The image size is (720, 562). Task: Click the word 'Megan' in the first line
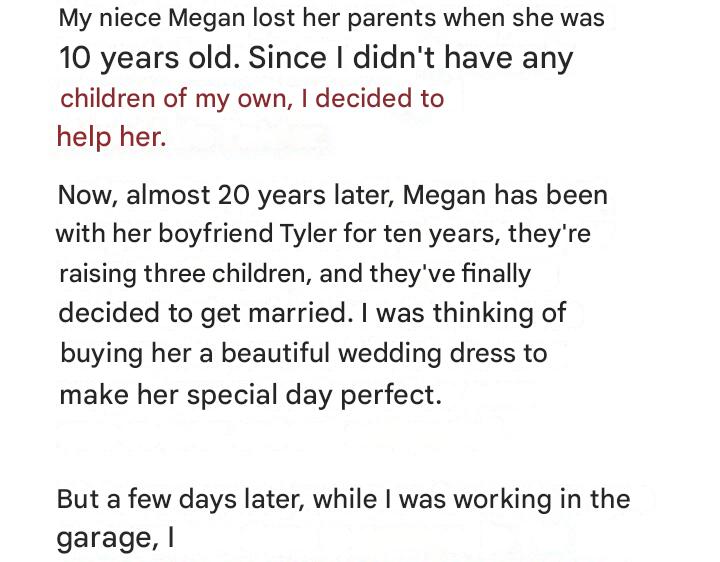[207, 18]
